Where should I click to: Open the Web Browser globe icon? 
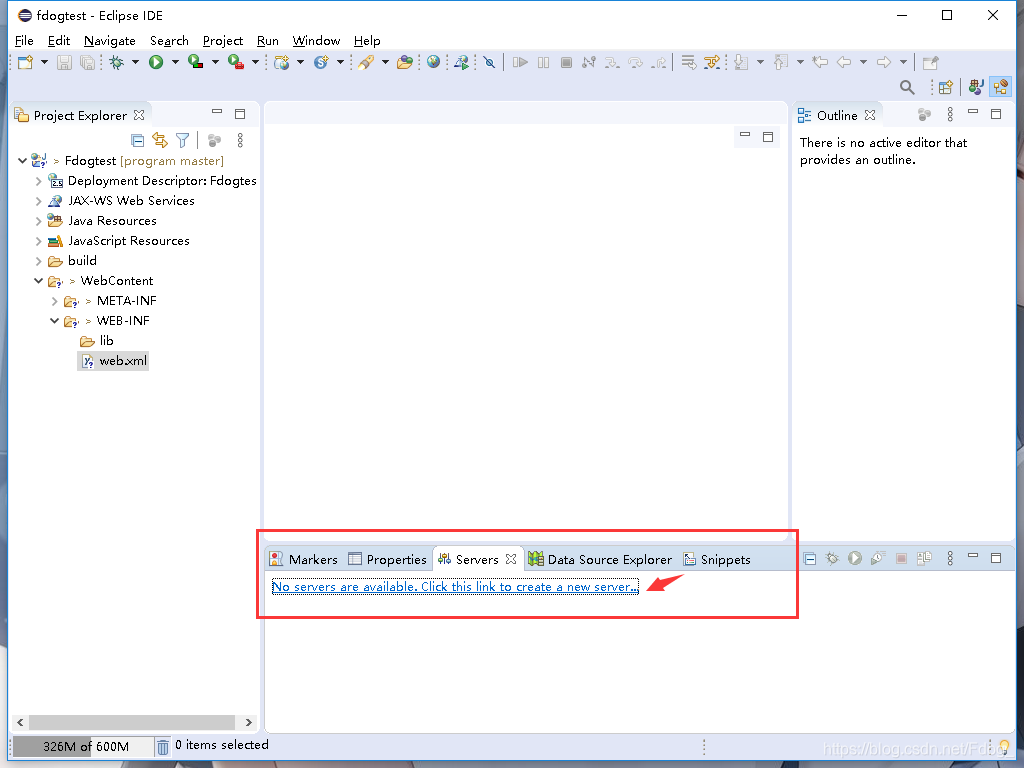[433, 62]
